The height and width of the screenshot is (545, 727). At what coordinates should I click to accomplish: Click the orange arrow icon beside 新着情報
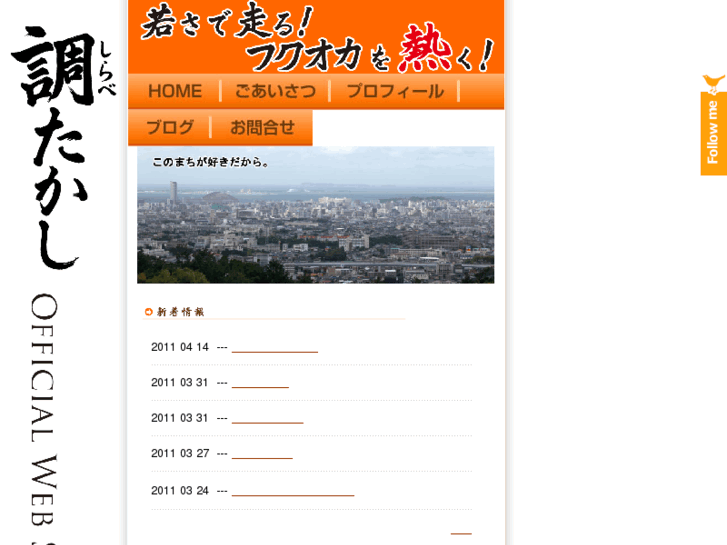[x=148, y=312]
